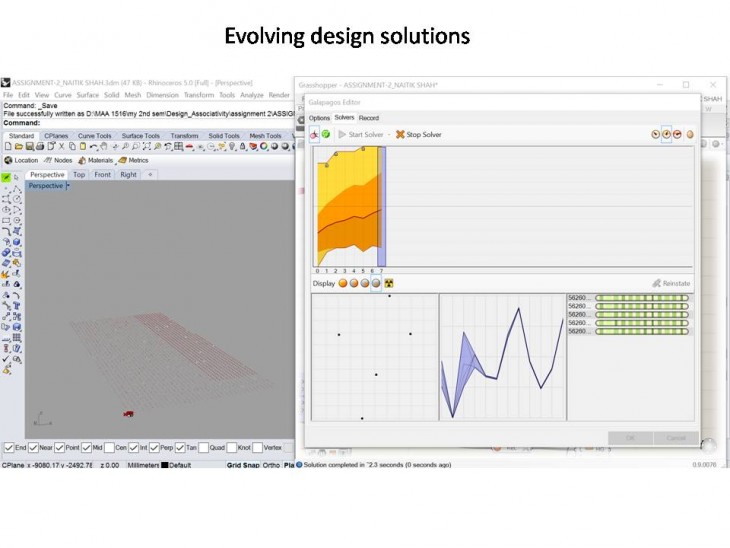730x548 pixels.
Task: Click the Save file icon in Standard toolbar
Action: pyautogui.click(x=31, y=147)
